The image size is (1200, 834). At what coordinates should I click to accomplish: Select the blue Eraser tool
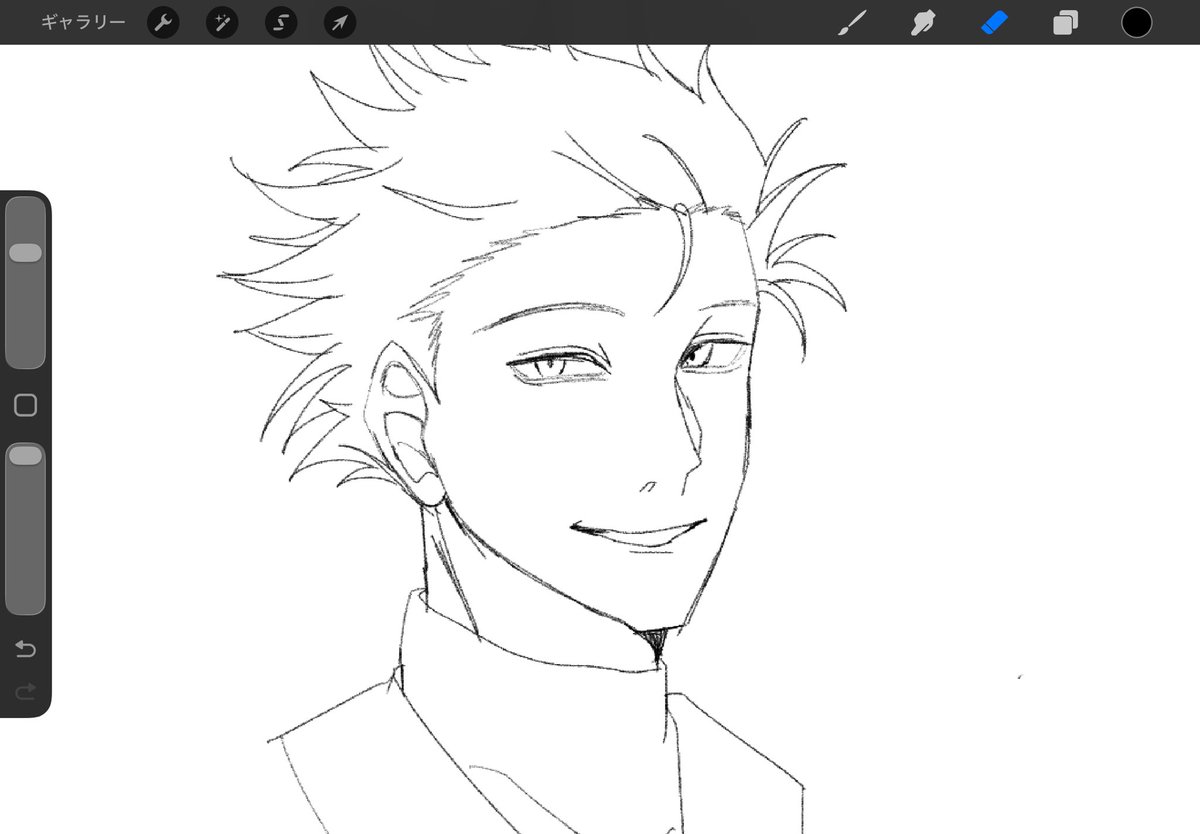(x=994, y=23)
